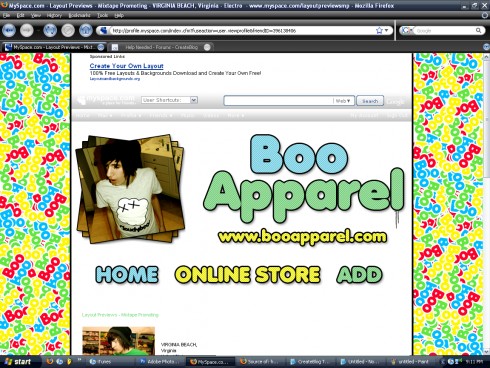Viewport: 490px width, 368px height.
Task: Open the Firefox Home page icon
Action: 86,30
